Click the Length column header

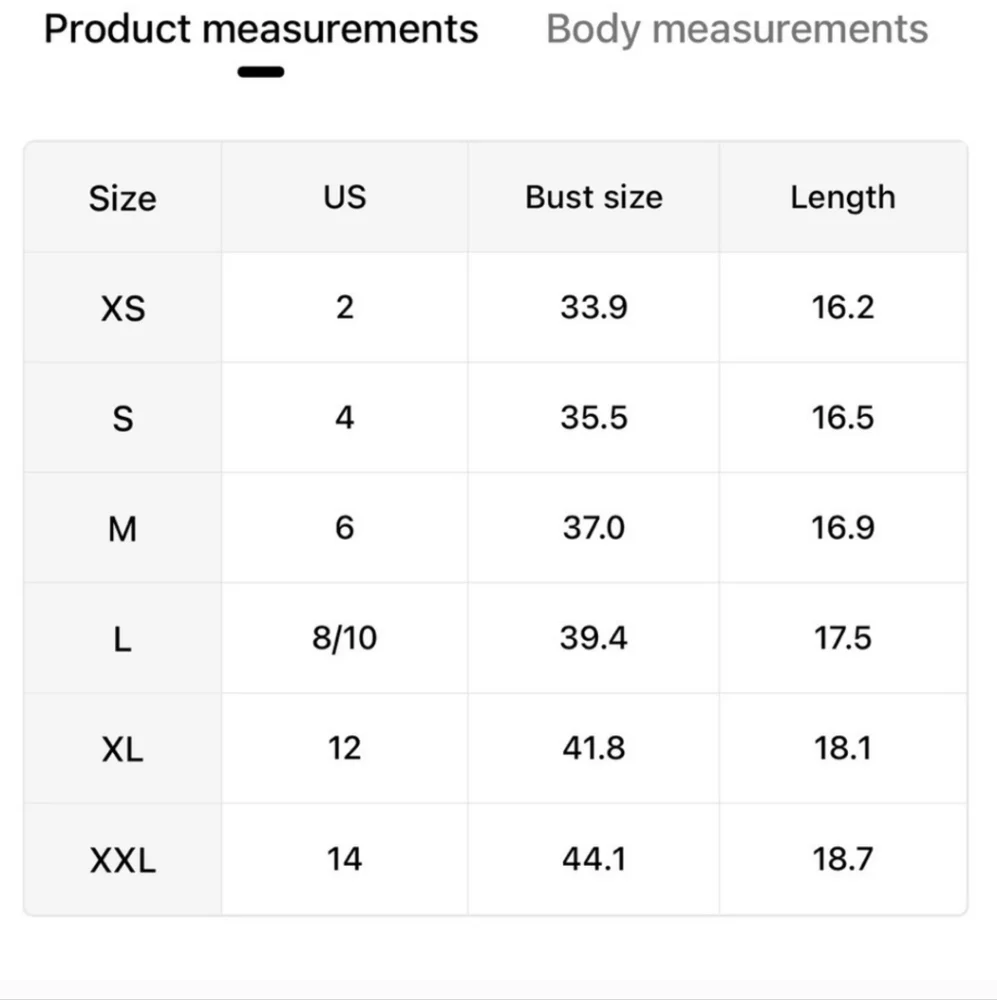(x=842, y=197)
